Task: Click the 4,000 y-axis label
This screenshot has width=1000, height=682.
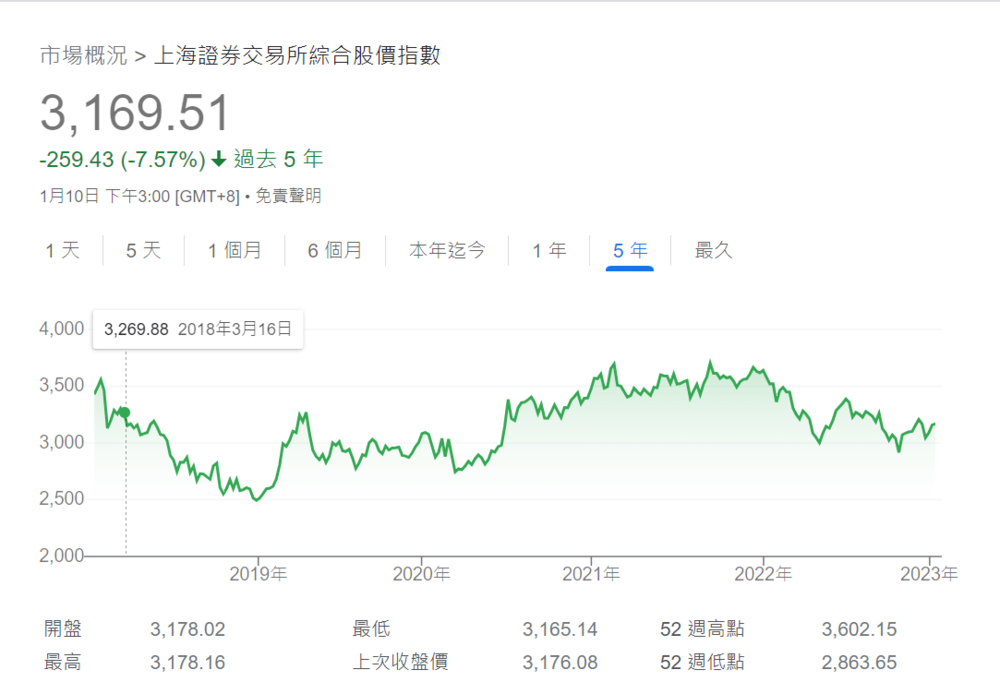Action: (x=61, y=329)
